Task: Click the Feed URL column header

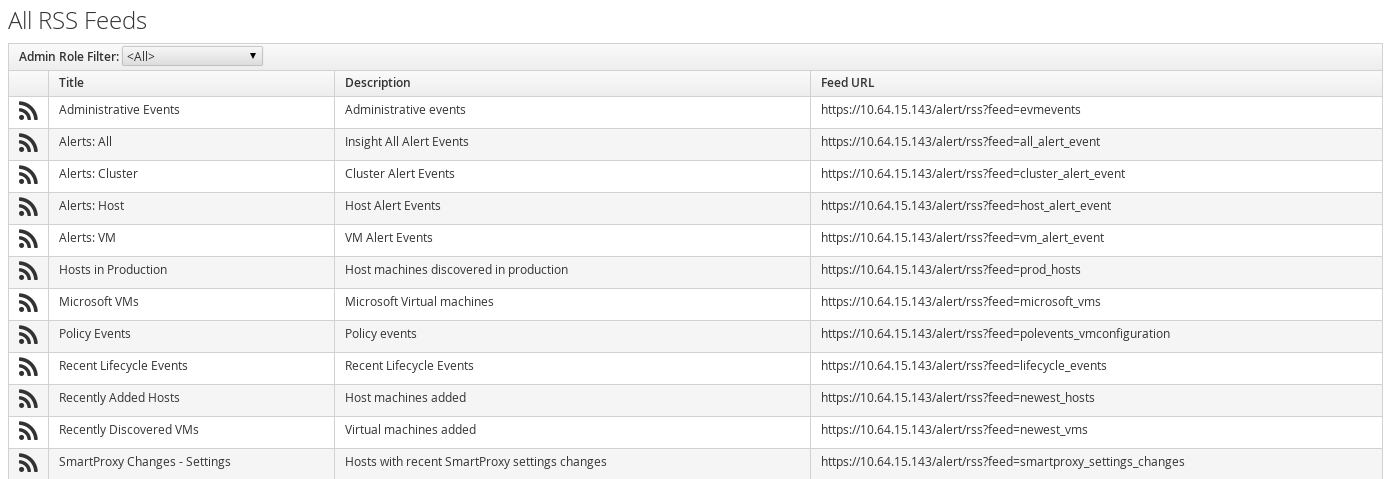Action: [847, 83]
